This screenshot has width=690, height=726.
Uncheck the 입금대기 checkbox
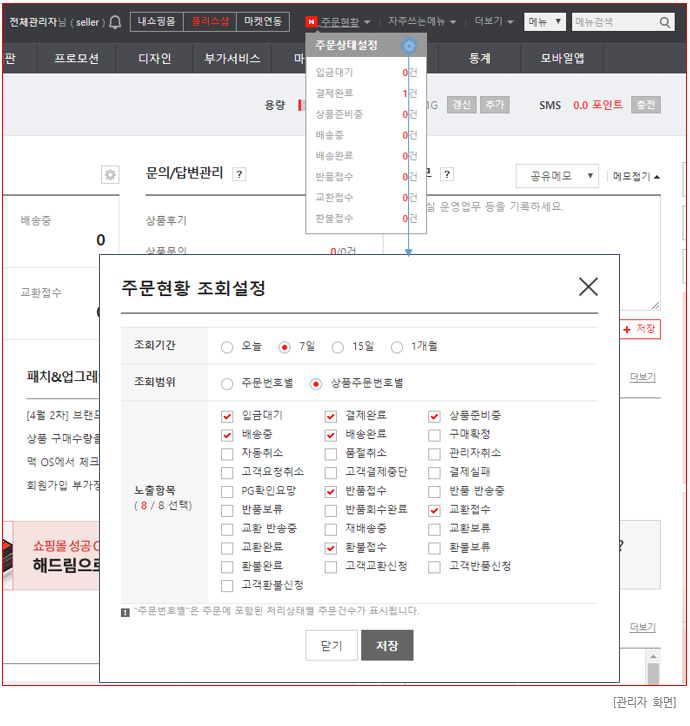227,416
